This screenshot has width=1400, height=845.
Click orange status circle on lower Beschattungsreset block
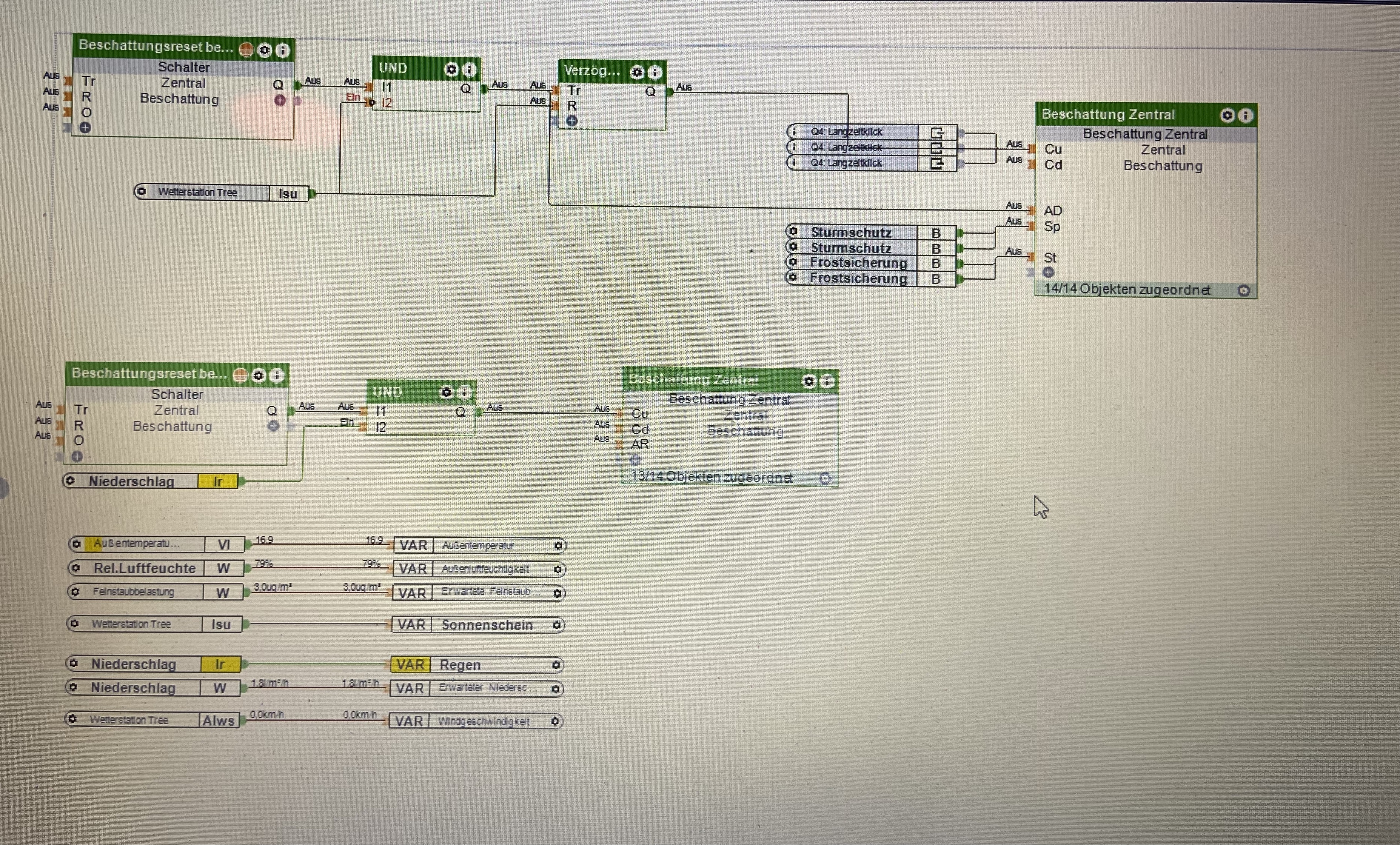[241, 376]
